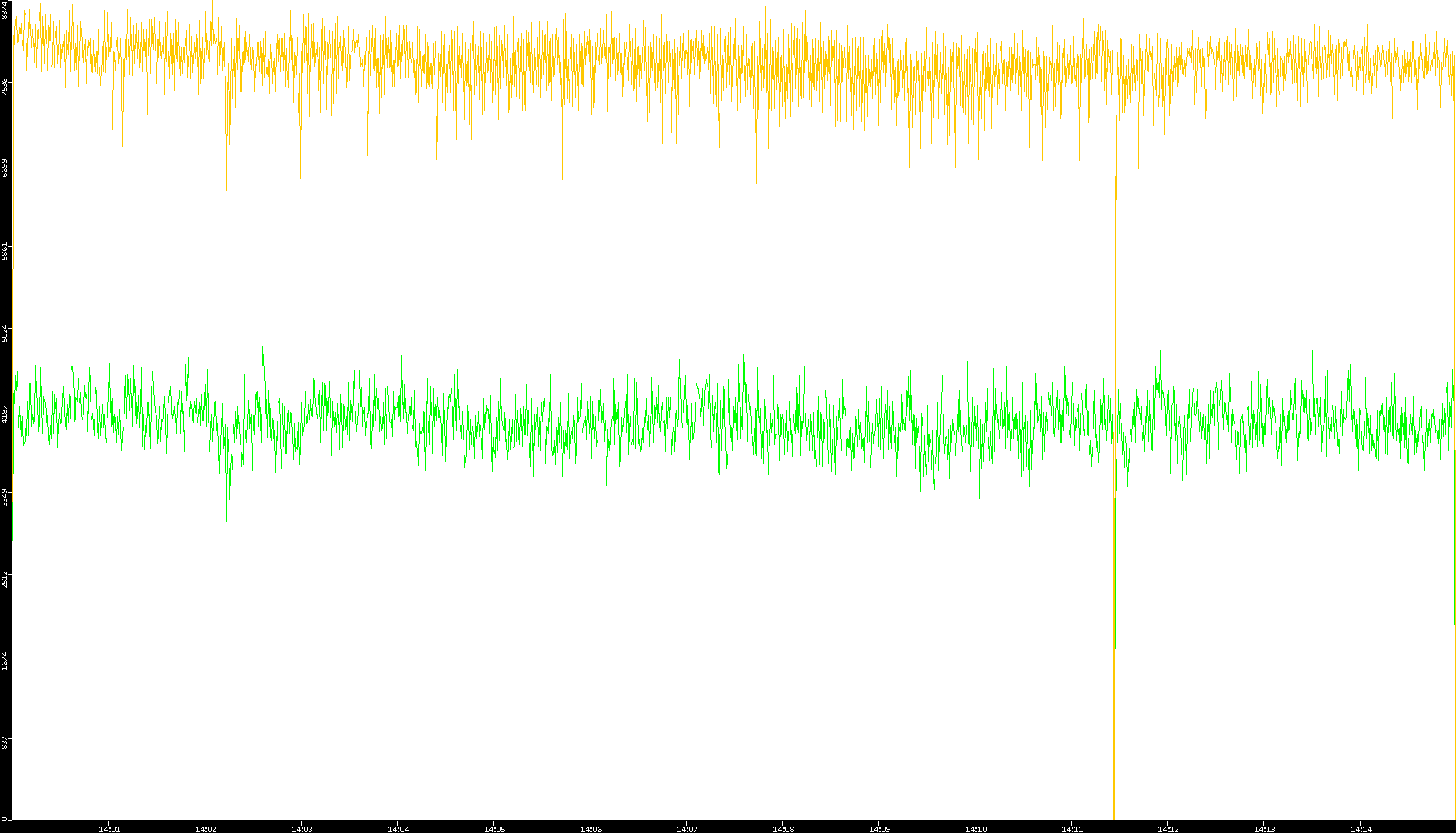This screenshot has height=833, width=1456.
Task: Click the 14:01 time axis label
Action: (x=109, y=828)
